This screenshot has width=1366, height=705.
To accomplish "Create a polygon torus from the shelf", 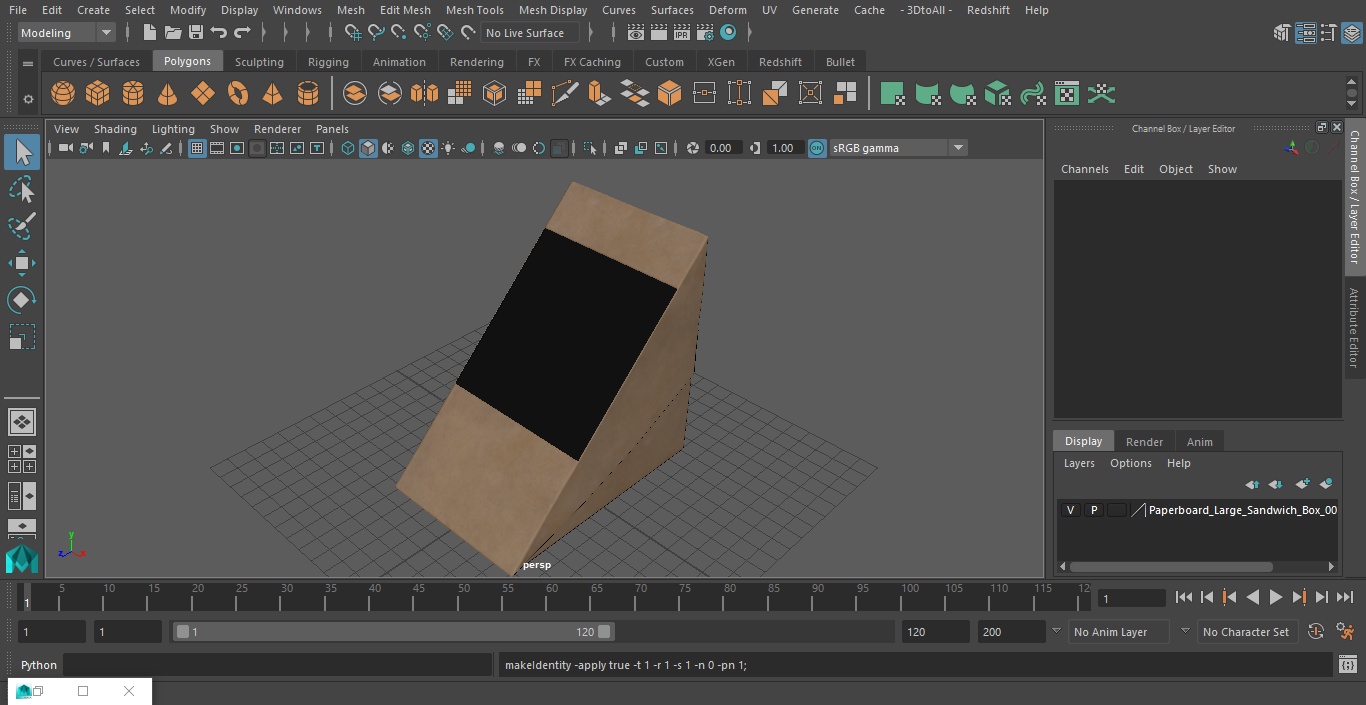I will coord(238,94).
